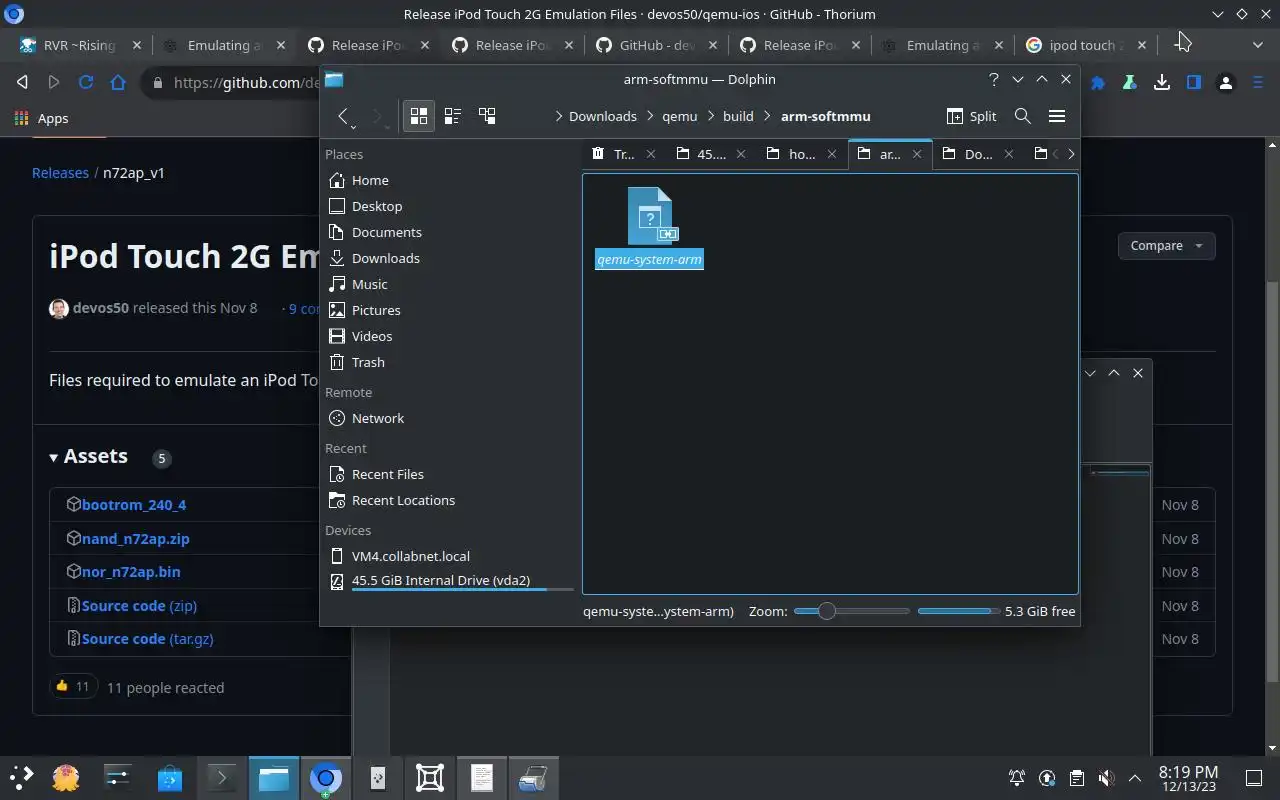Adjust the Dolphin zoom slider
1280x800 pixels.
click(x=851, y=611)
